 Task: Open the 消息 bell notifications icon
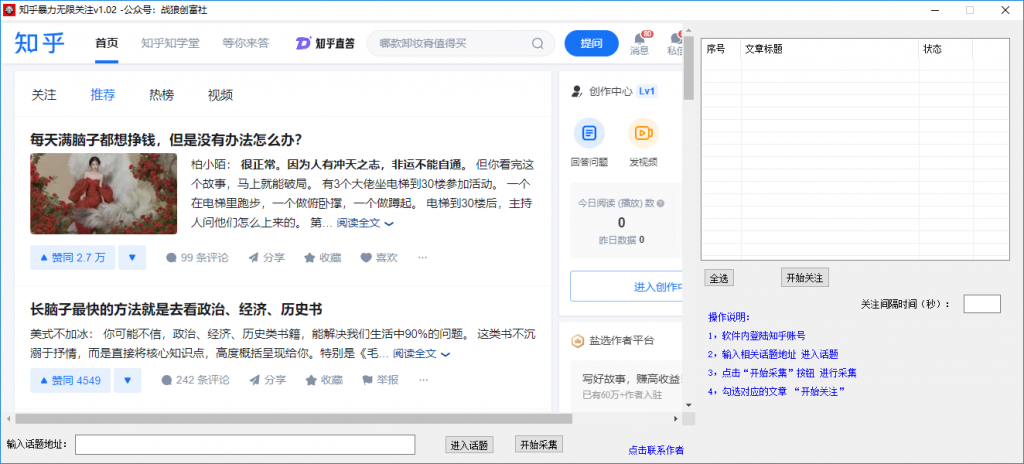tap(640, 39)
